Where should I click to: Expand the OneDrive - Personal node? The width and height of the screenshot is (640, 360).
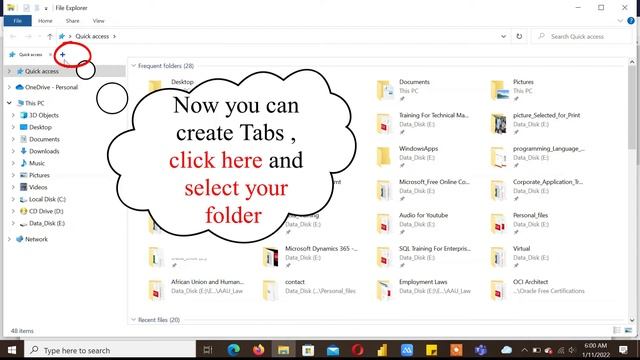[x=9, y=87]
